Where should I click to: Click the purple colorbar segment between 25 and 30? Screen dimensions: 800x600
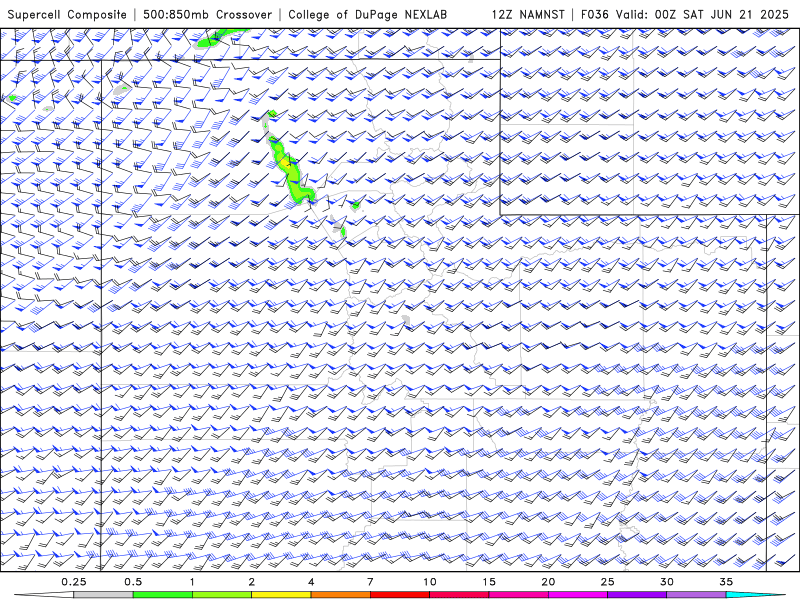pyautogui.click(x=637, y=595)
